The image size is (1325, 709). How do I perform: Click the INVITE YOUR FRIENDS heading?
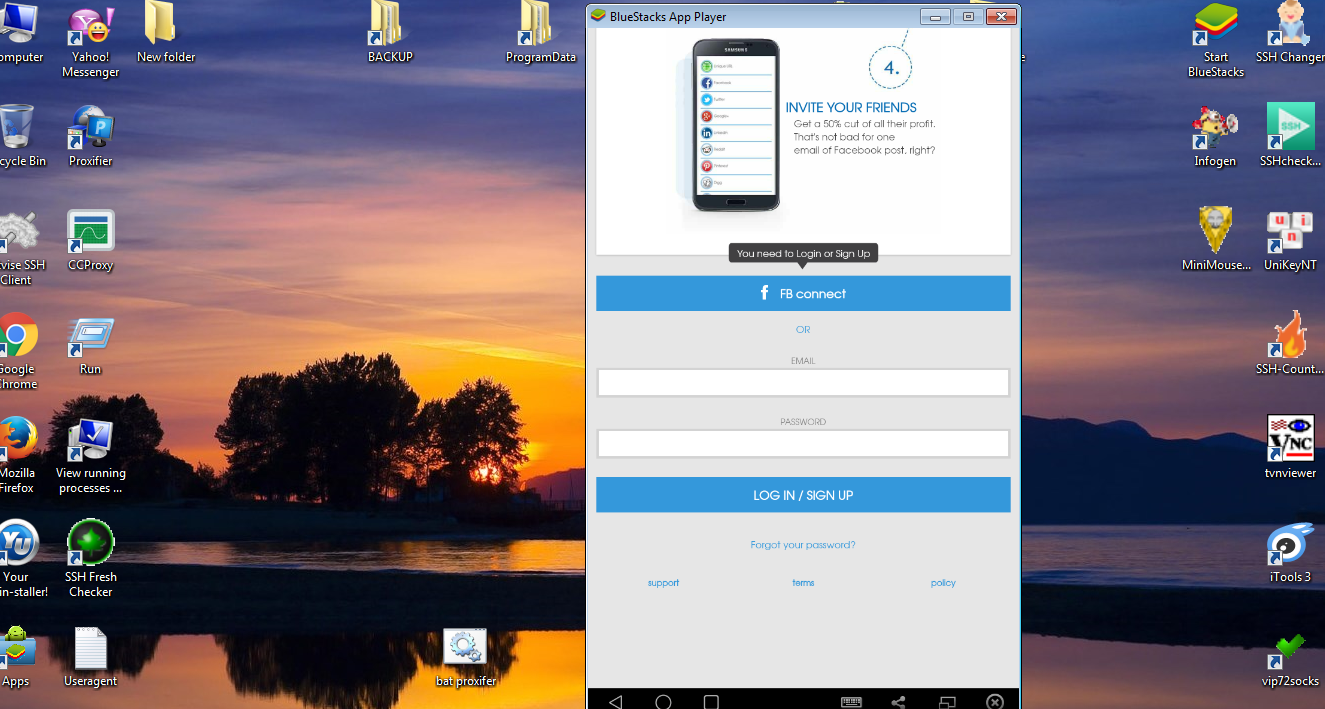[851, 107]
